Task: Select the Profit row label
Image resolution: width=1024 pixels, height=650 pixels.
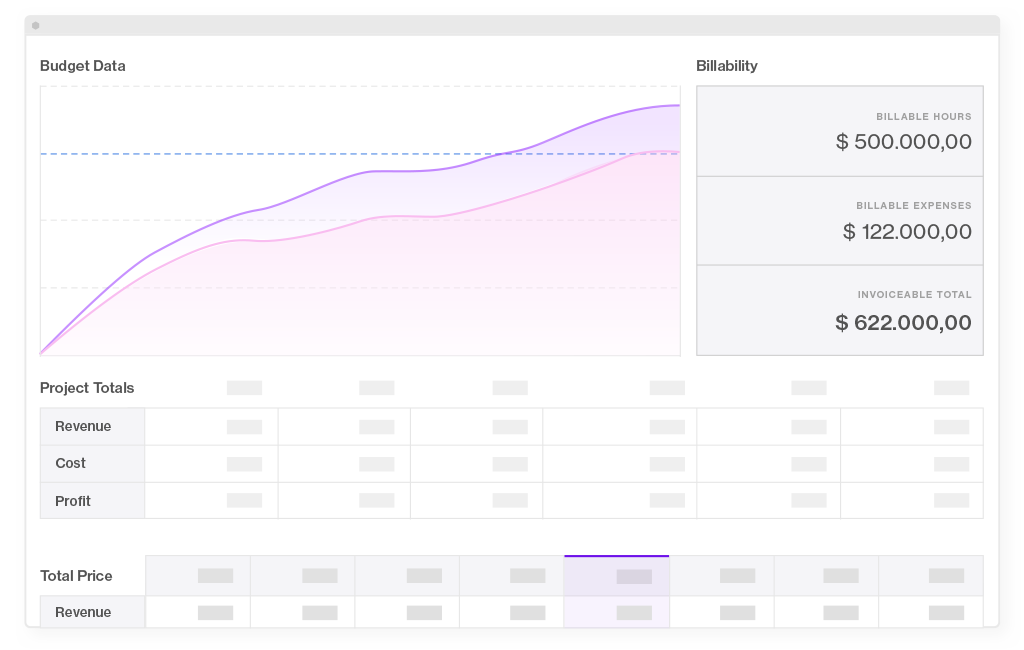Action: pyautogui.click(x=73, y=501)
